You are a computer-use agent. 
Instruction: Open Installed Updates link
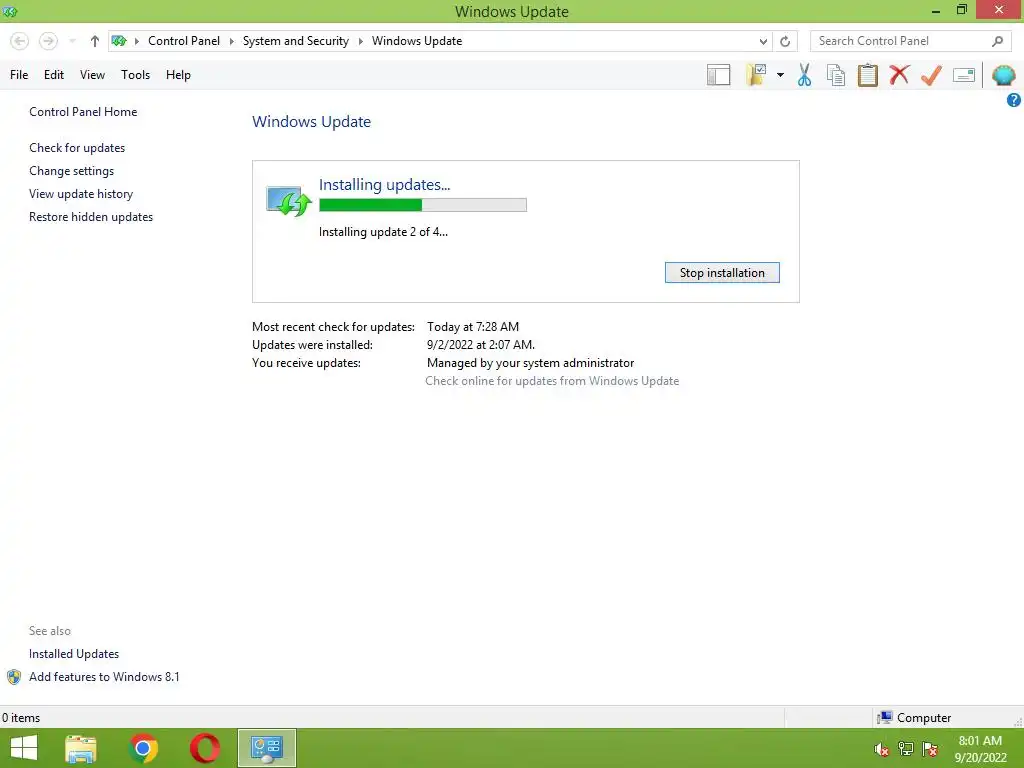coord(74,654)
